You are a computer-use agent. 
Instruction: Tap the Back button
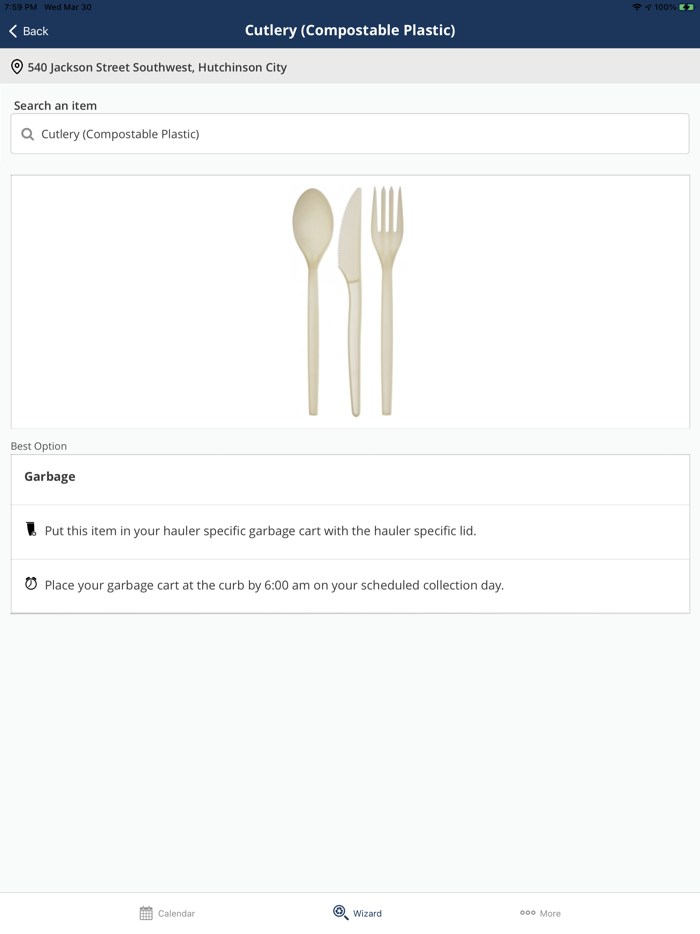pyautogui.click(x=28, y=31)
